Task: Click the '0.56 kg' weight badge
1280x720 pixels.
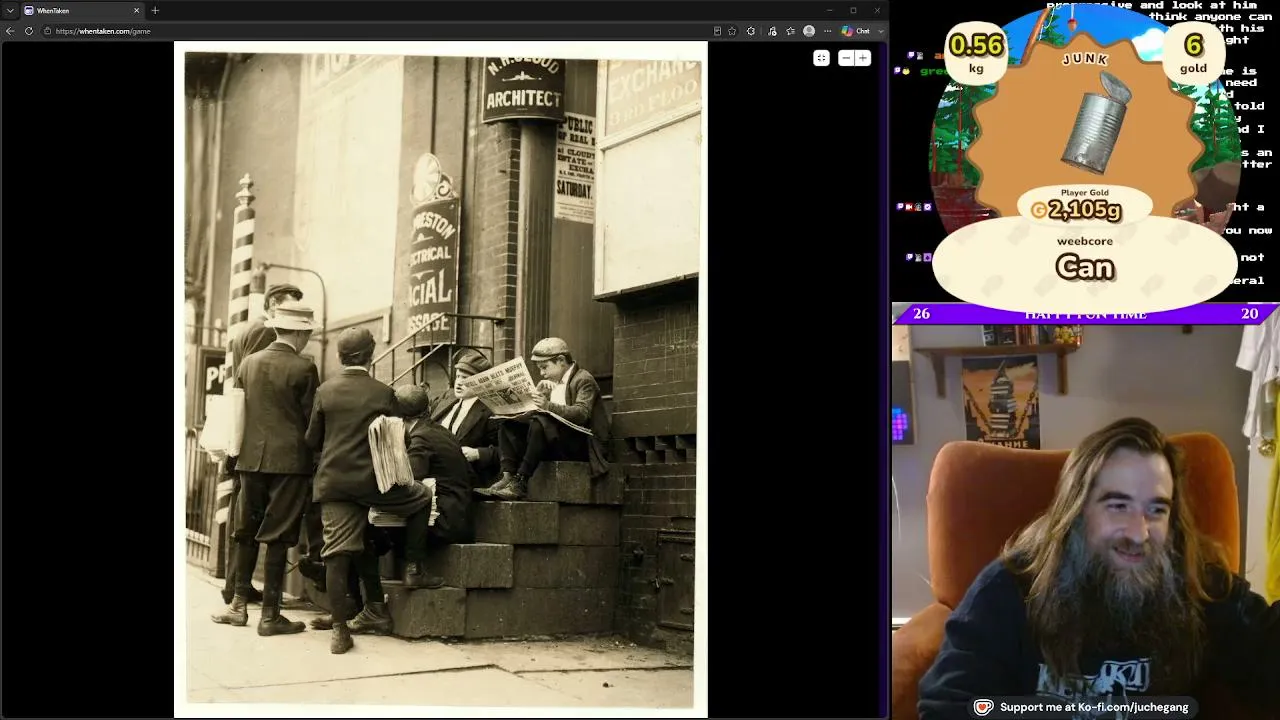Action: click(x=976, y=52)
